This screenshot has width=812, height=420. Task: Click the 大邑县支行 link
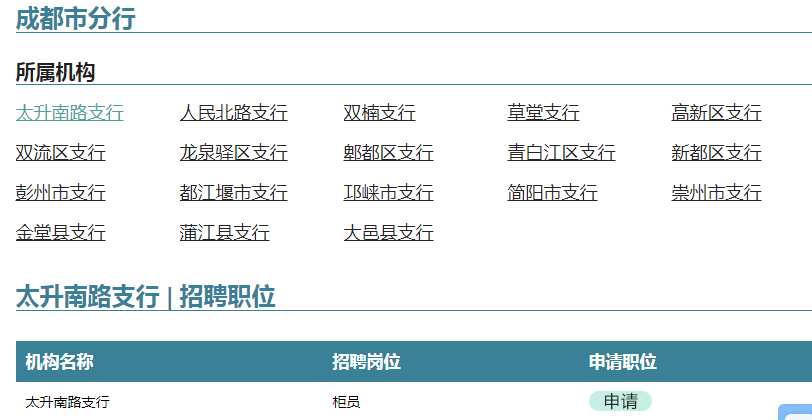pos(388,233)
